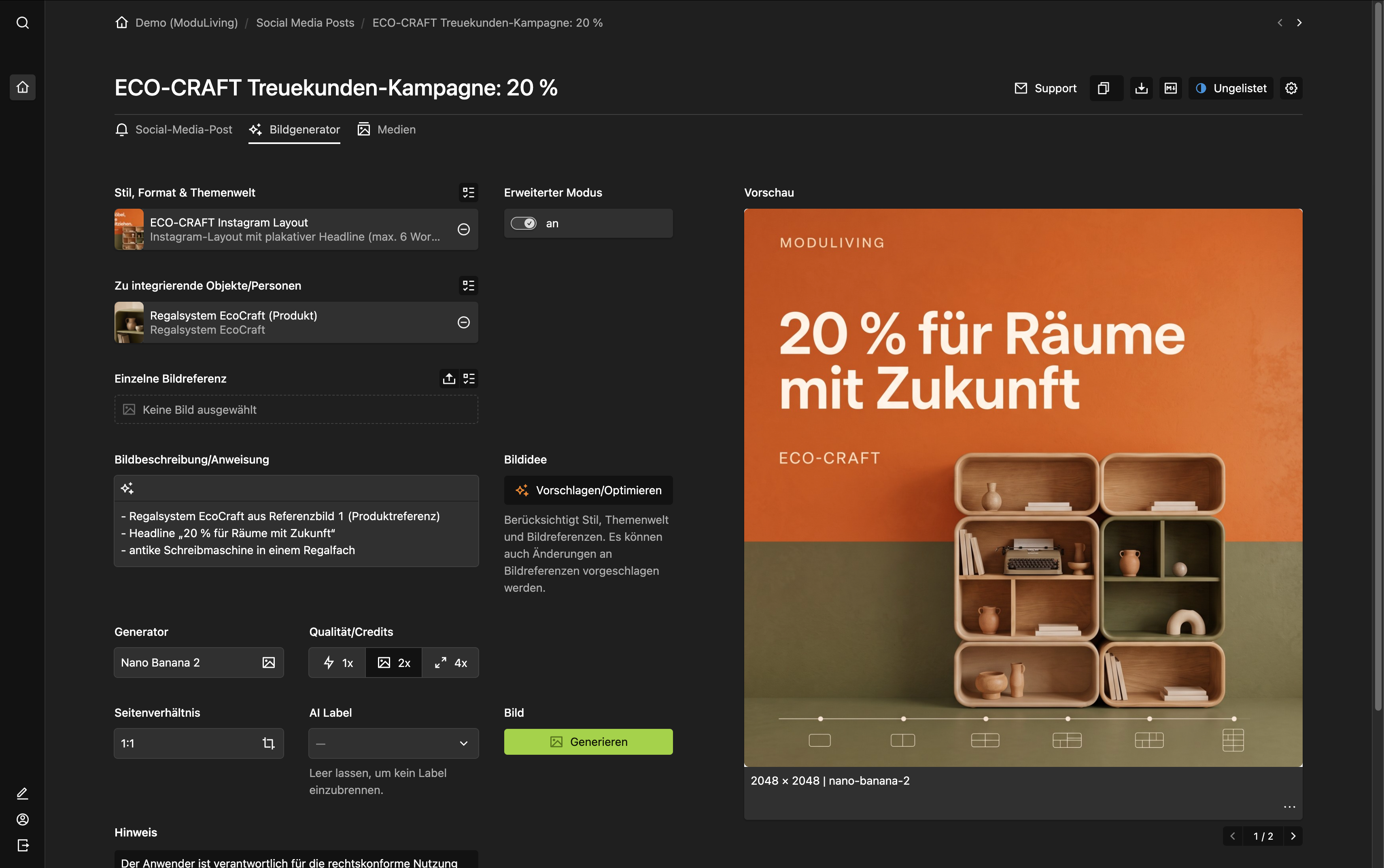Remove Regalsystem EcoCraft (Produkt) reference
Viewport: 1384px width, 868px height.
tap(463, 322)
